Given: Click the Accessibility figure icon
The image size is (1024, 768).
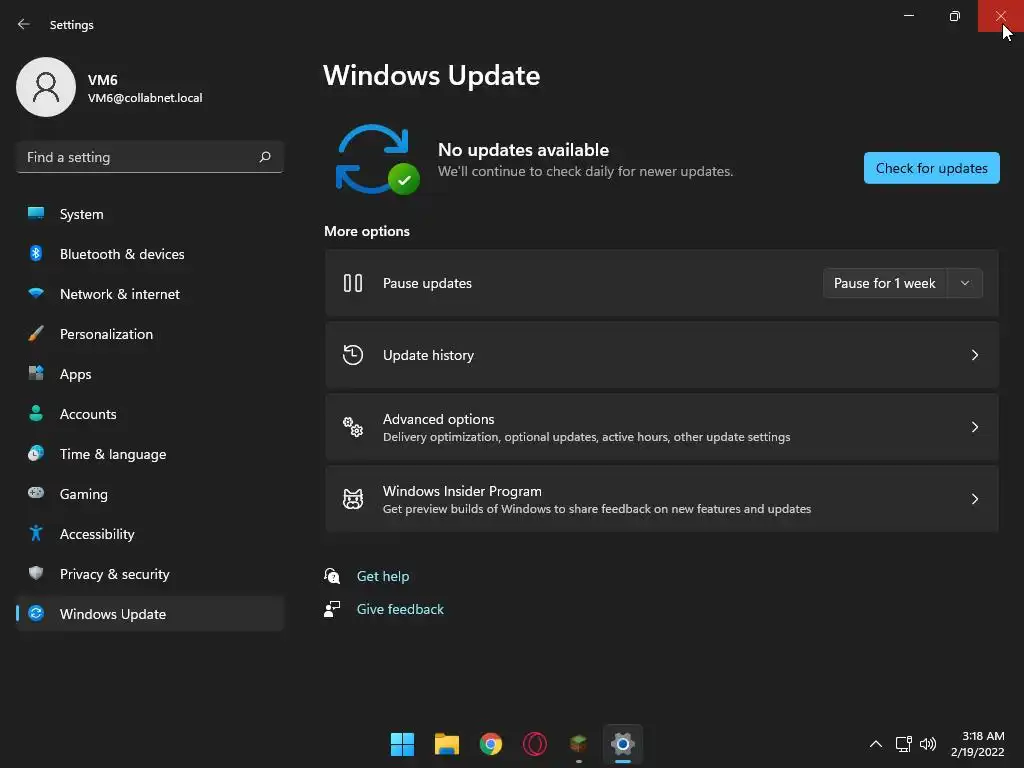Looking at the screenshot, I should pyautogui.click(x=36, y=533).
